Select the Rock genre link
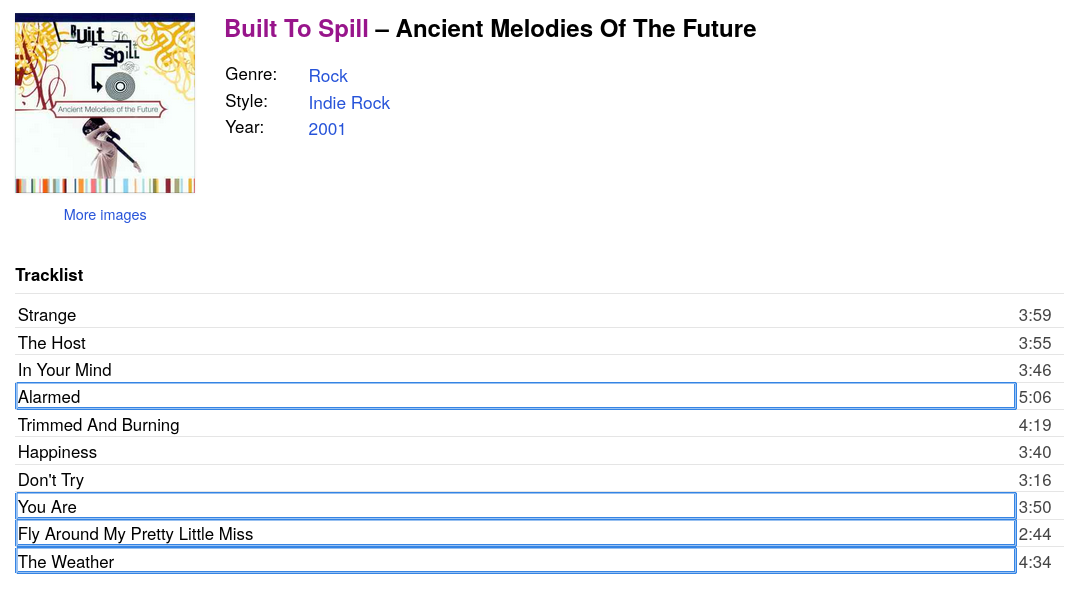Image resolution: width=1068 pixels, height=600 pixels. coord(328,76)
